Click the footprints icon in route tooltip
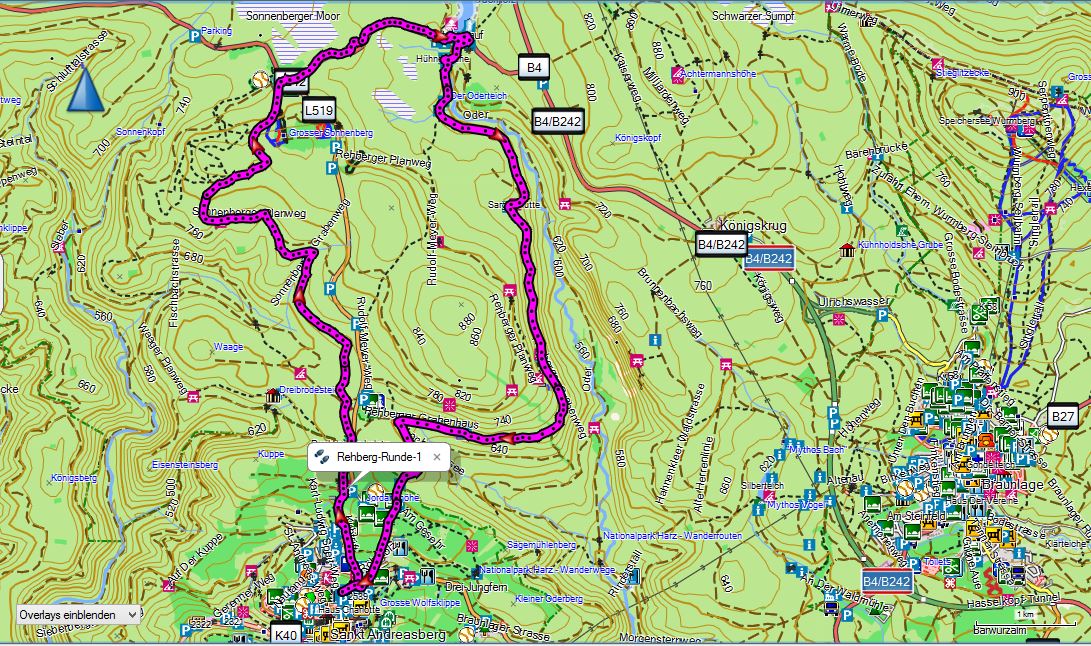 [322, 457]
